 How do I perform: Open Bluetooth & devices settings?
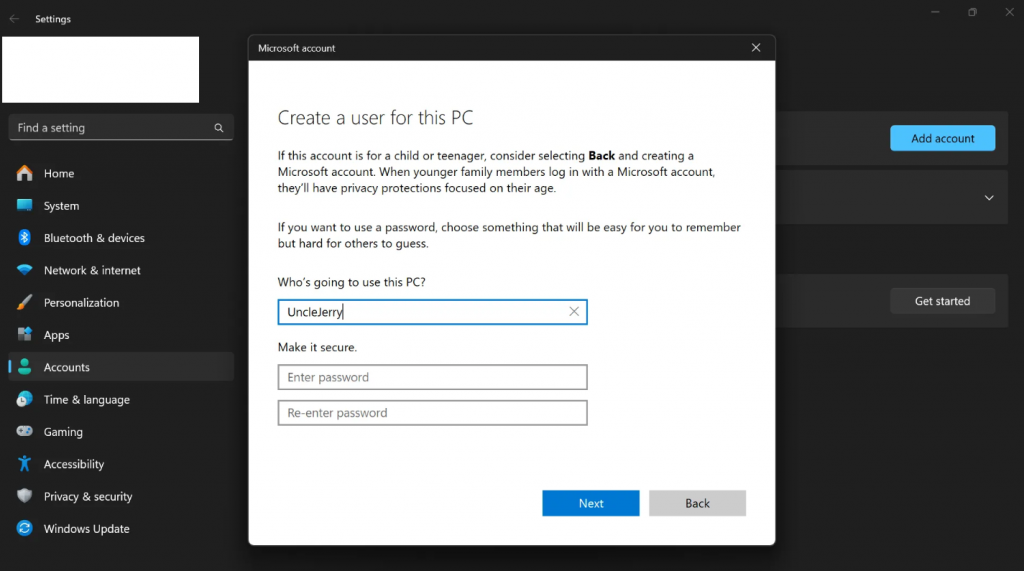tap(121, 238)
